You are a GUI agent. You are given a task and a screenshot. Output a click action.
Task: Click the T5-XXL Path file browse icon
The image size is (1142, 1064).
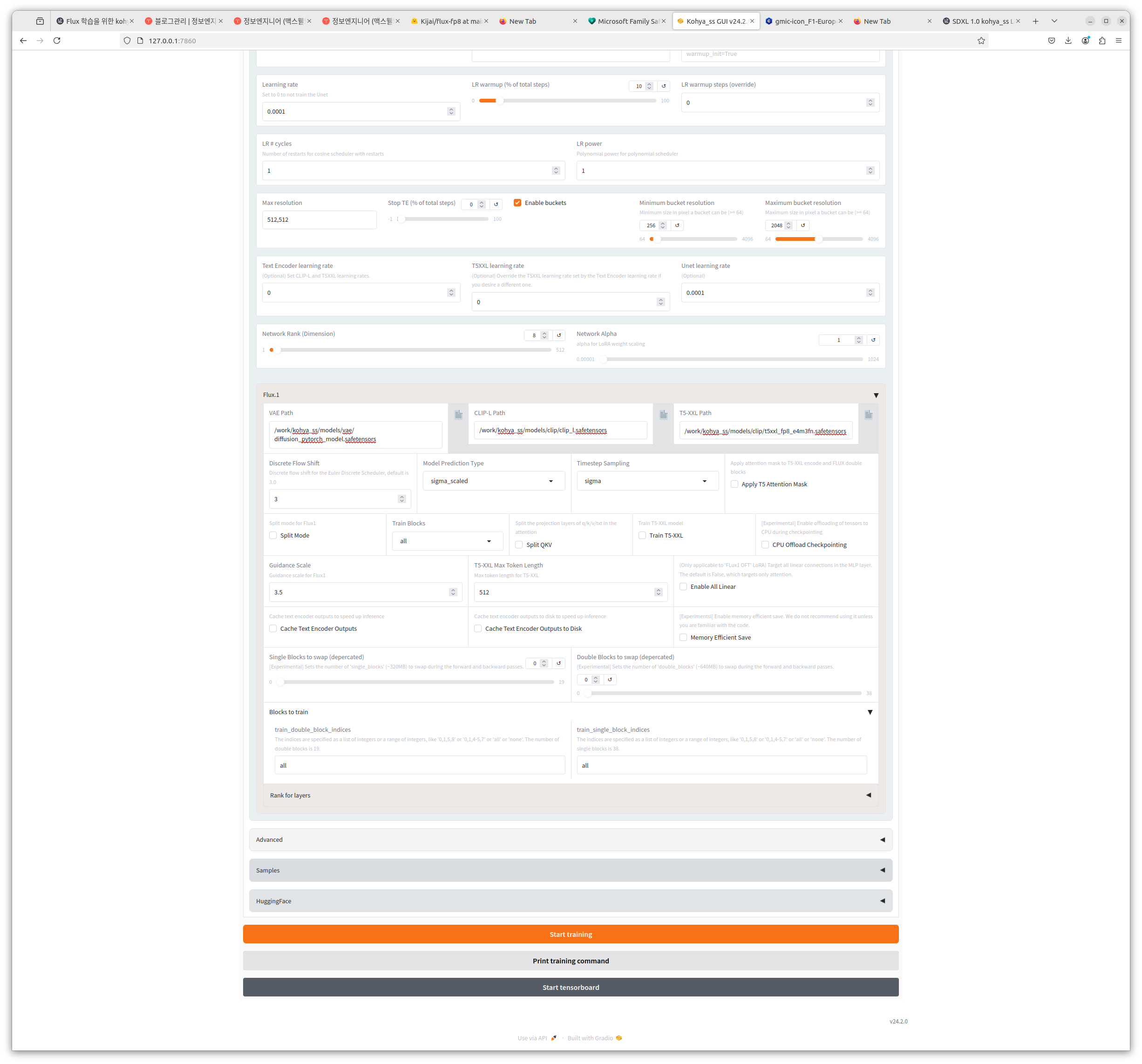pos(869,415)
